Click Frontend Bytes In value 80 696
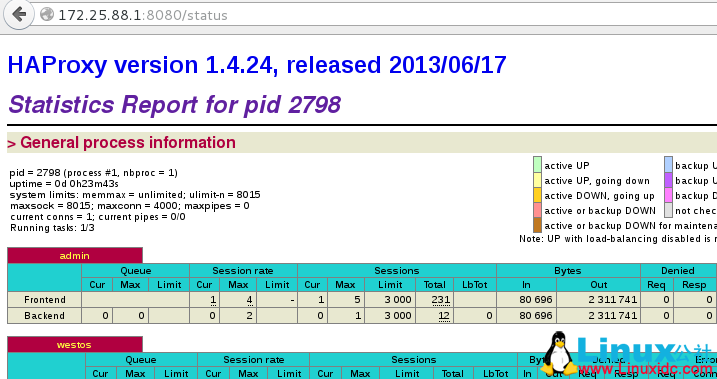Image resolution: width=717 pixels, height=379 pixels. 536,300
